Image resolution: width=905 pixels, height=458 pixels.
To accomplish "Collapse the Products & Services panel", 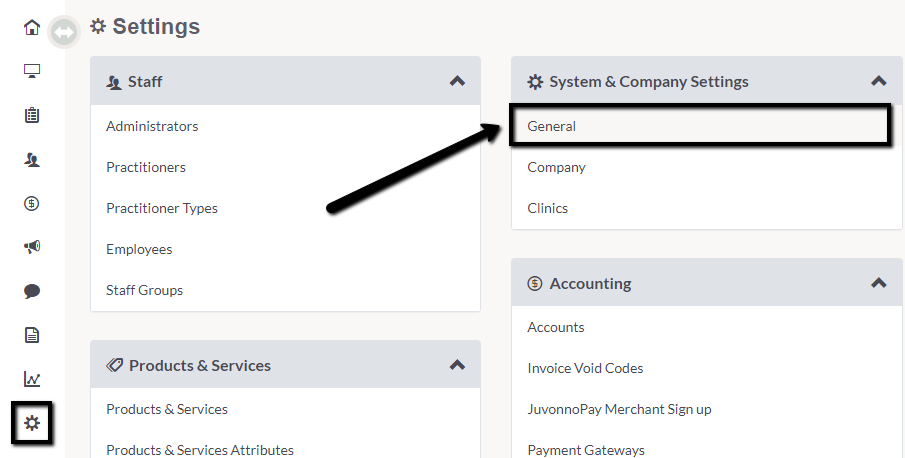I will (457, 365).
